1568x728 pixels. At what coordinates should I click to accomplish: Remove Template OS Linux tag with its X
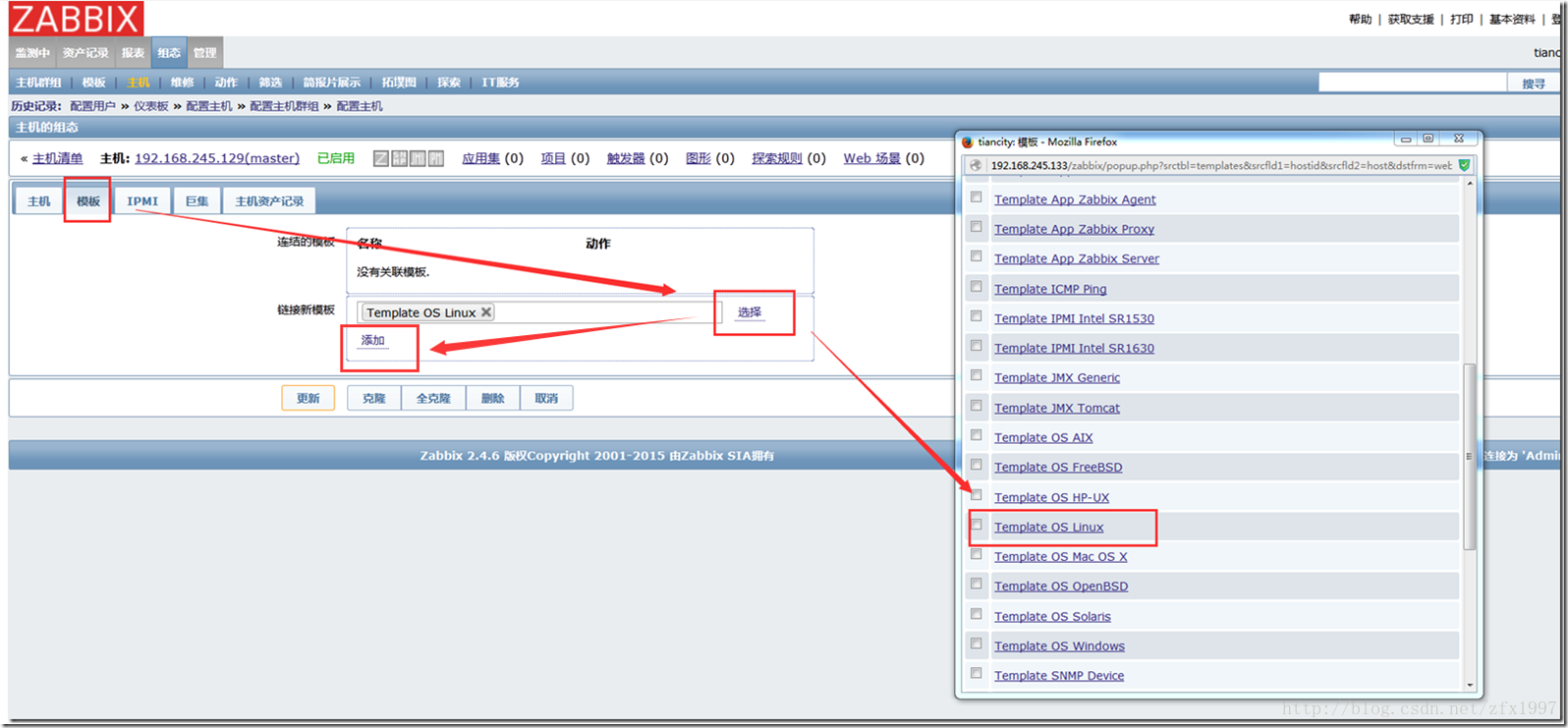tap(485, 312)
